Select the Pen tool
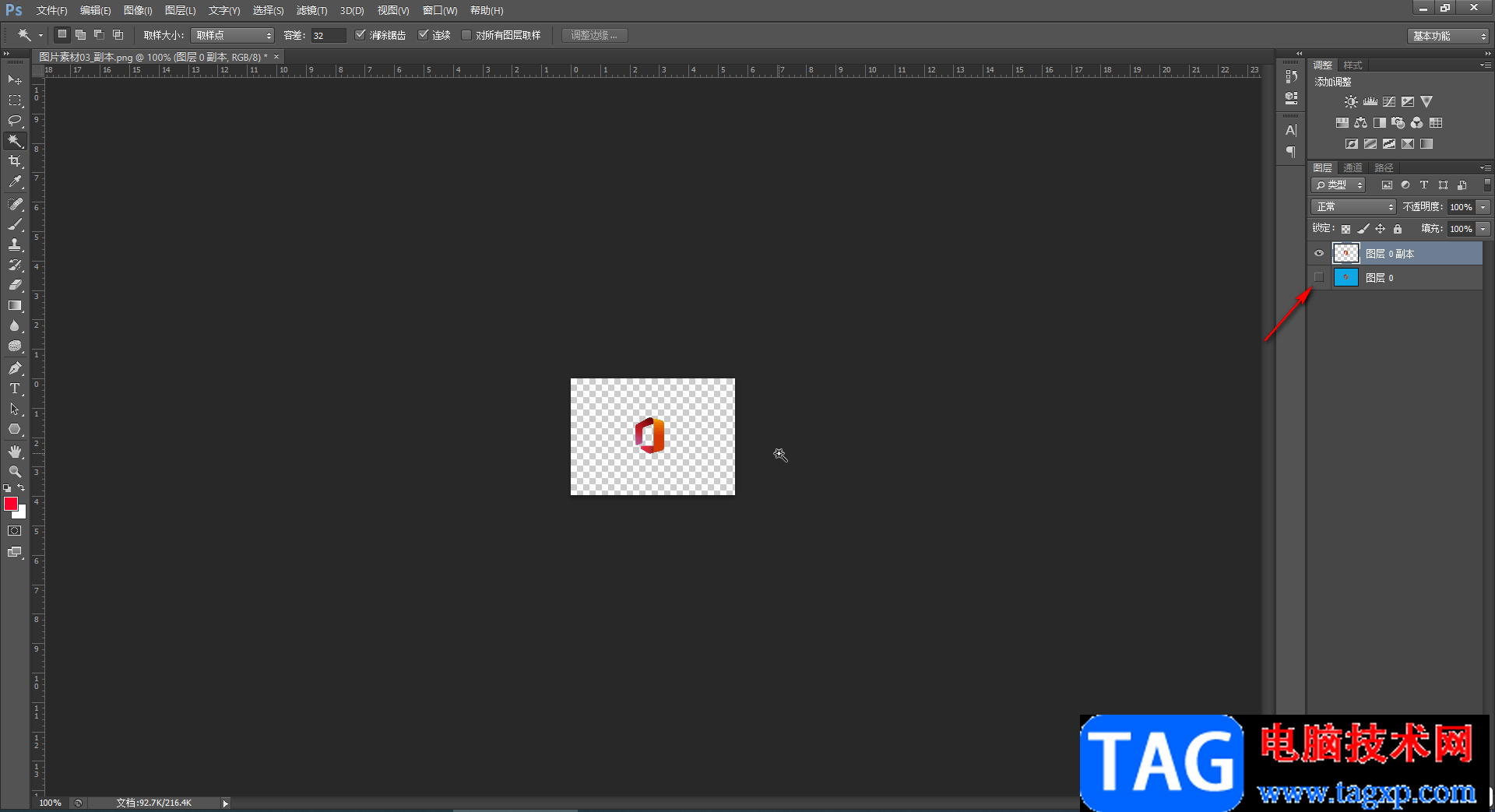The image size is (1495, 812). pos(15,368)
